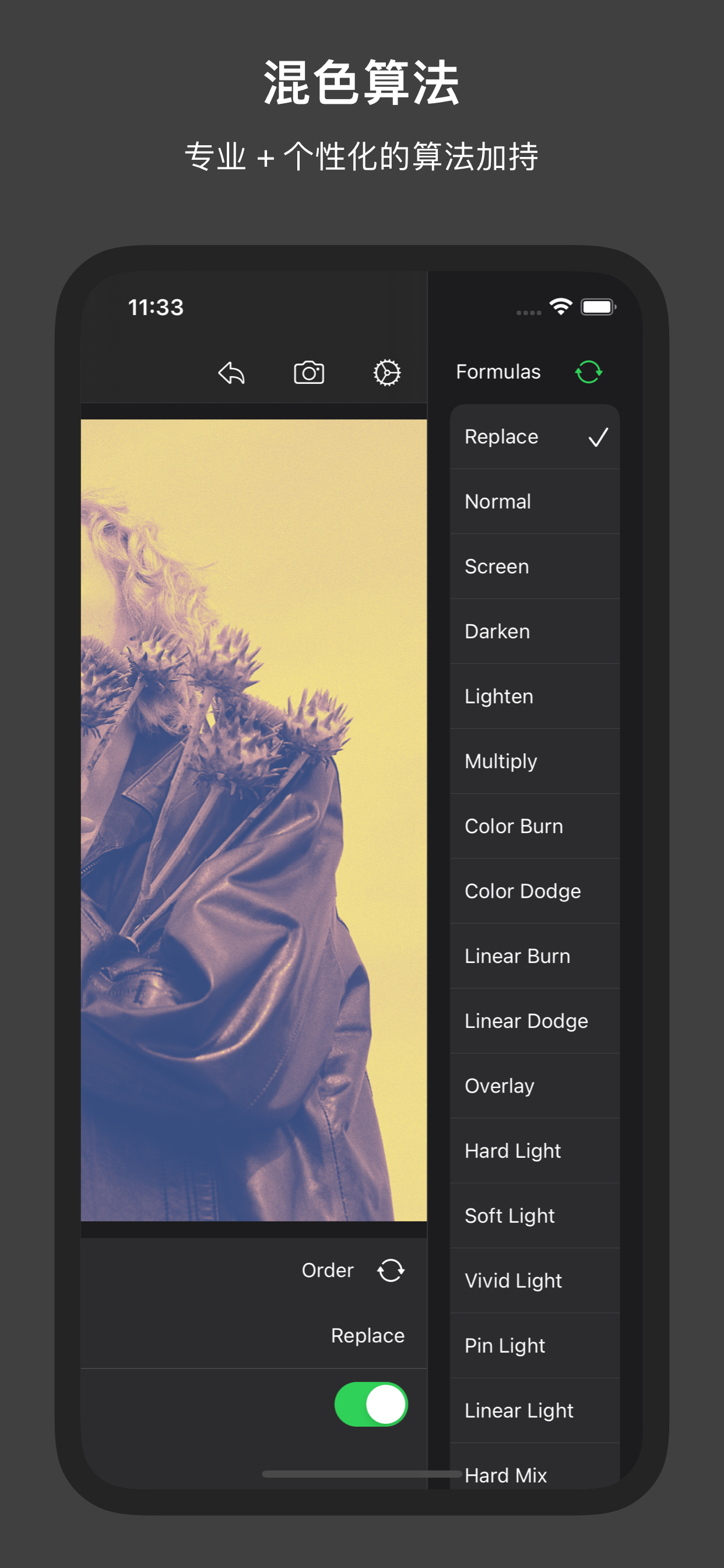Open the settings gear icon
Image resolution: width=724 pixels, height=1568 pixels.
(387, 373)
